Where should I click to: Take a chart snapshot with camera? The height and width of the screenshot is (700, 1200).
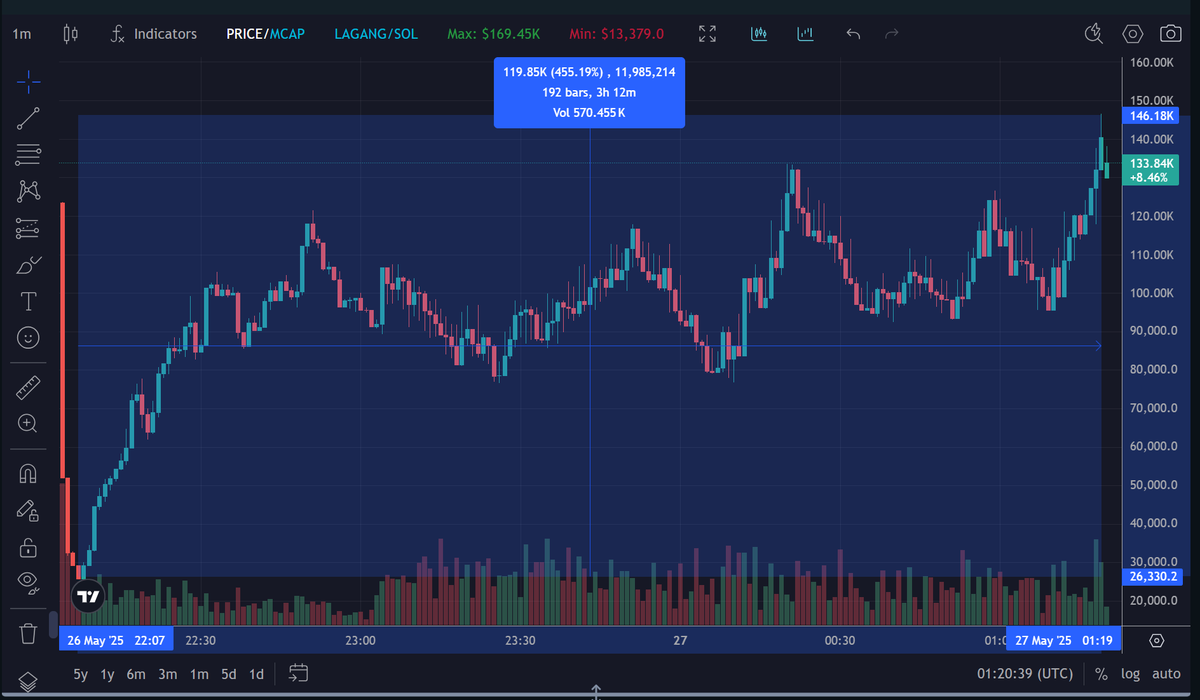click(x=1170, y=34)
